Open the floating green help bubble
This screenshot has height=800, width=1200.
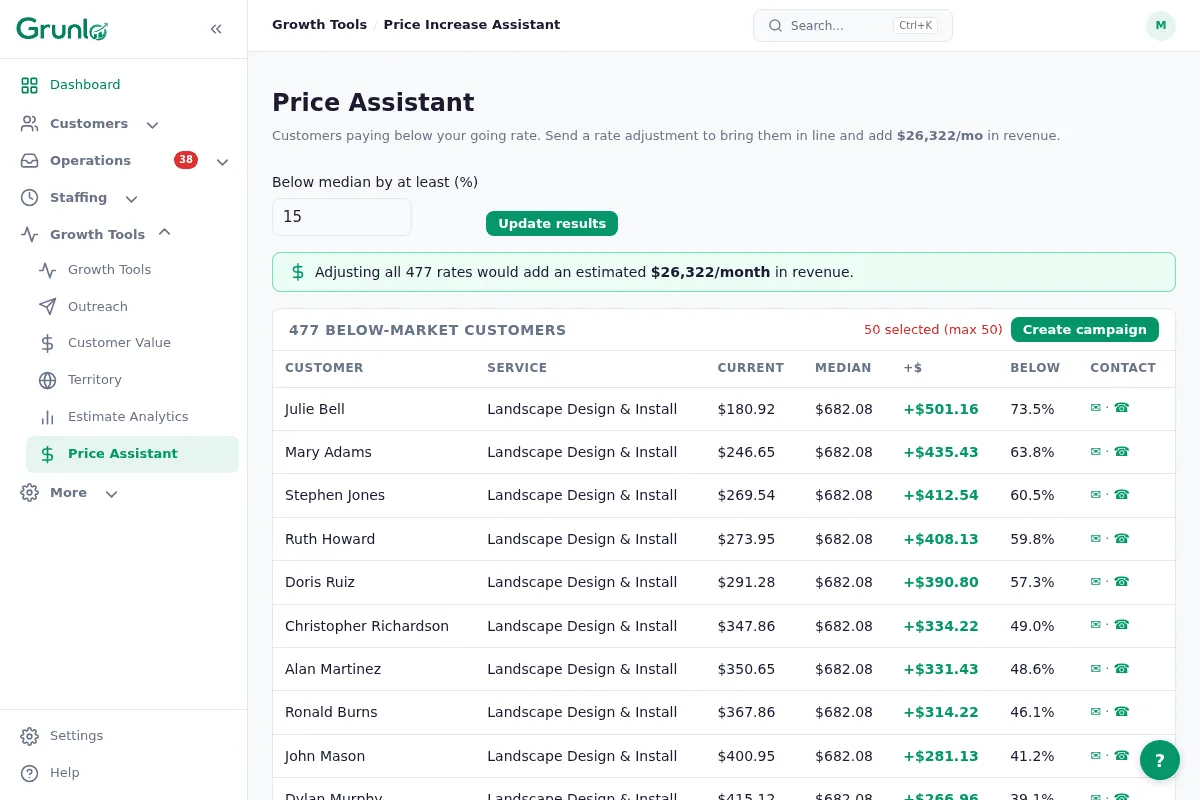1160,760
